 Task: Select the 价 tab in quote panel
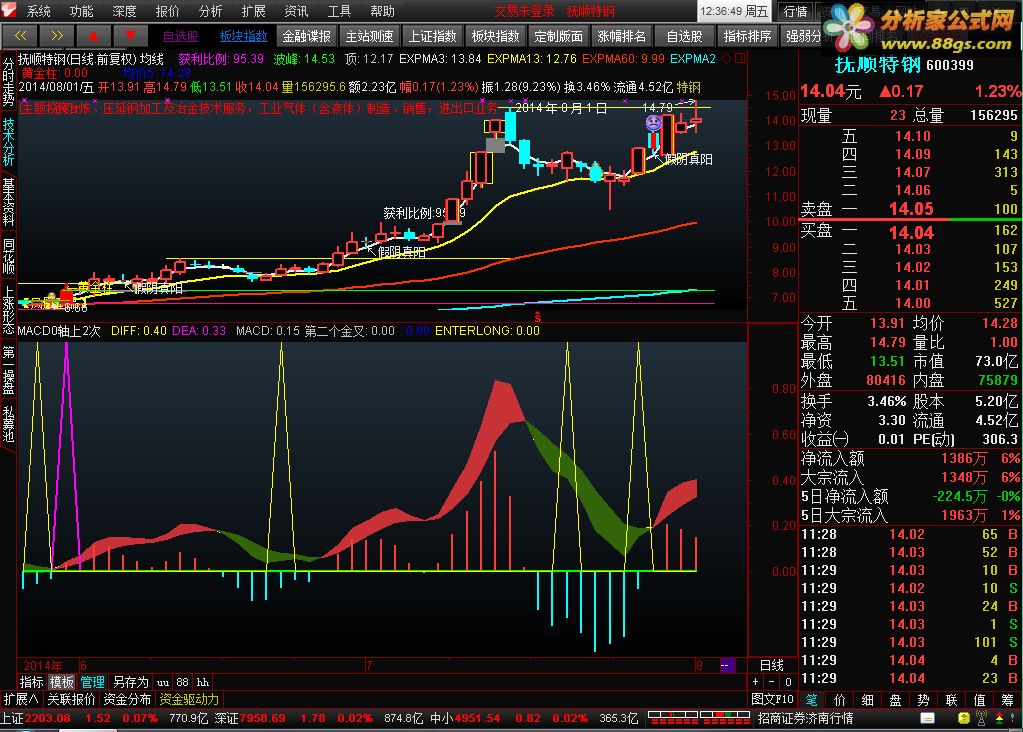(x=840, y=700)
